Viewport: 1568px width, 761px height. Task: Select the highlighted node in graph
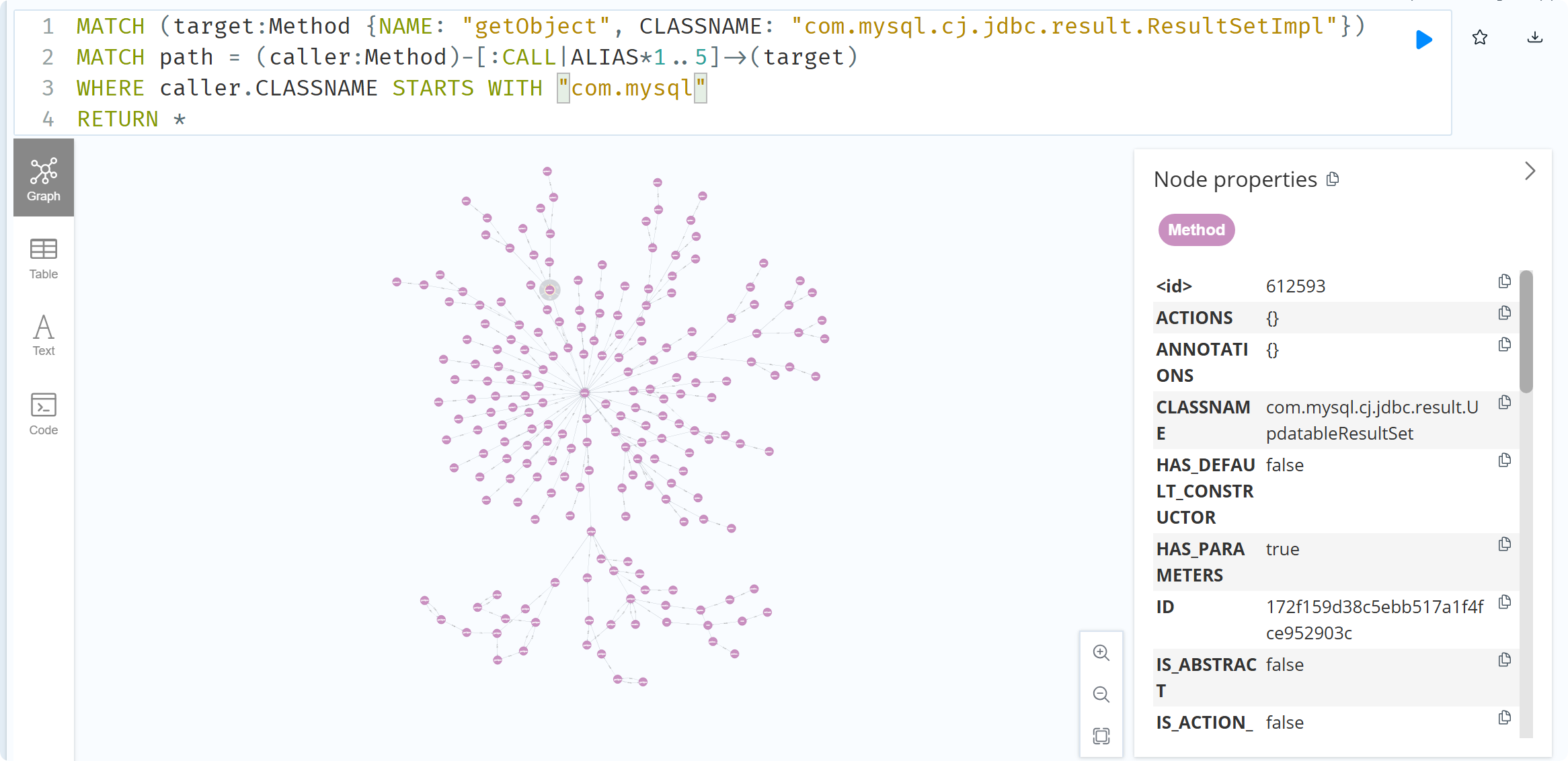[550, 290]
